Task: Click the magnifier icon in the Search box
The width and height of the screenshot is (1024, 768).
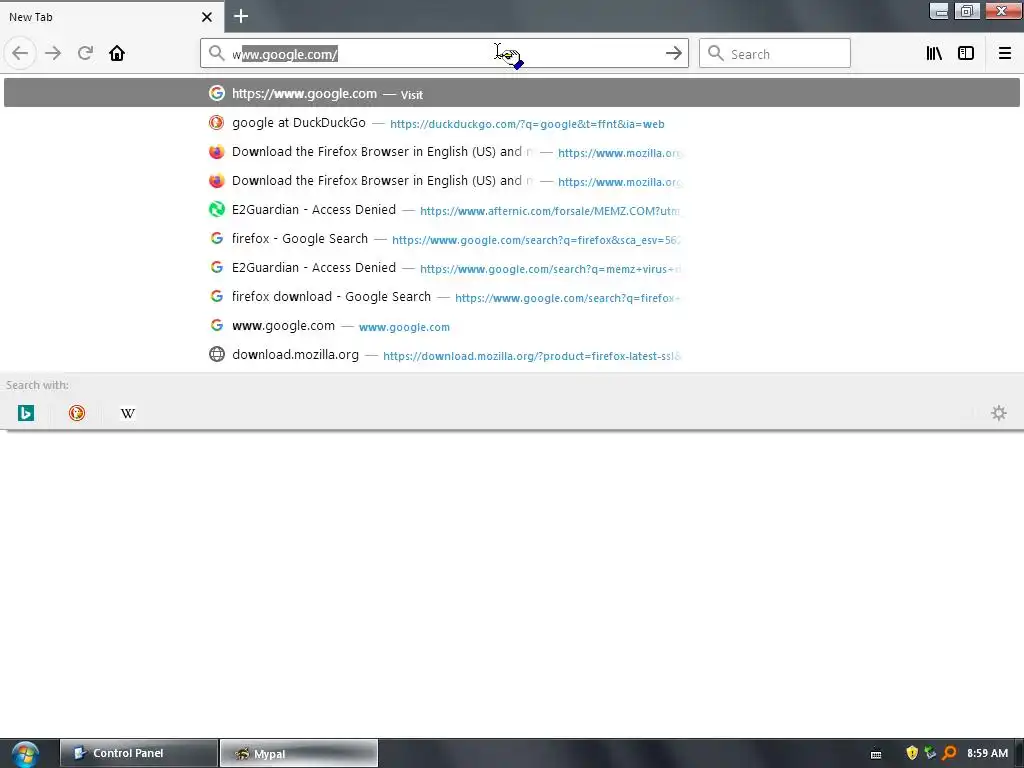Action: click(x=716, y=53)
